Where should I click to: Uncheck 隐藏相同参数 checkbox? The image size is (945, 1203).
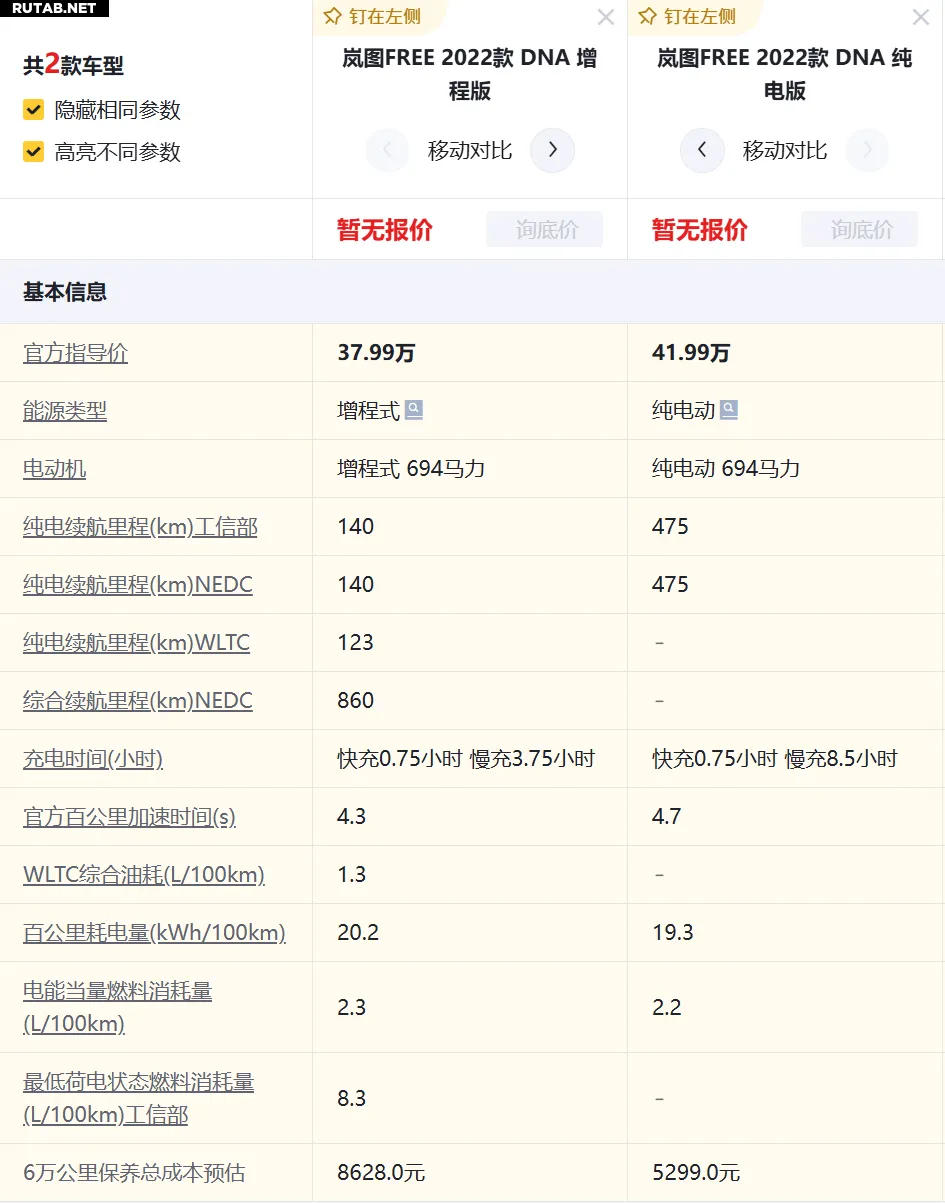pyautogui.click(x=34, y=110)
